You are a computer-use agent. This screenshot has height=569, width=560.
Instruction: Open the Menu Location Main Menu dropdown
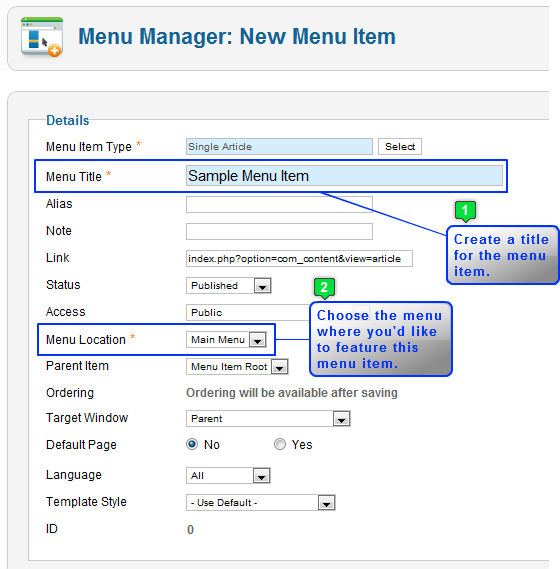pos(226,340)
